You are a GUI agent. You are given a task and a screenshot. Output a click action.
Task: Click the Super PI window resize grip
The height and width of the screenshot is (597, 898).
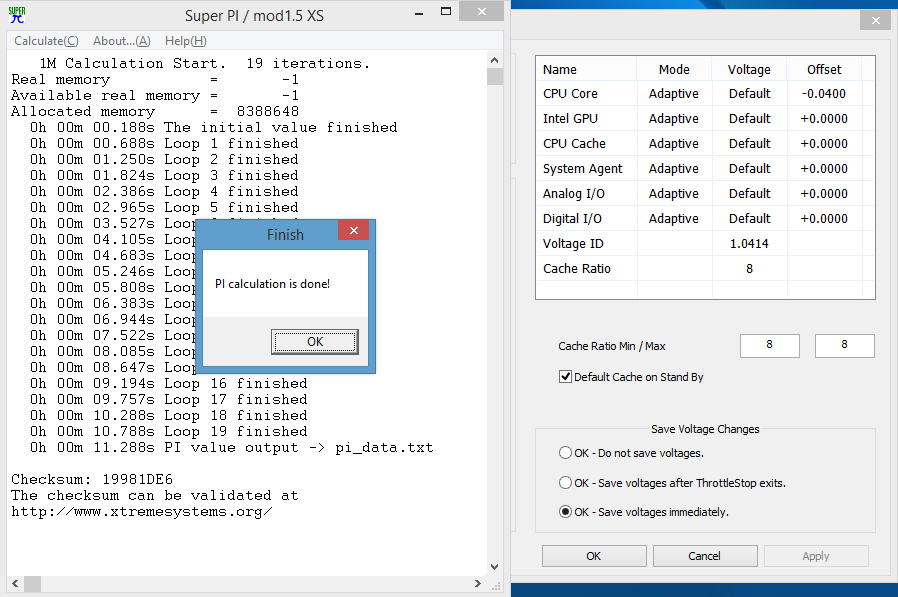(x=496, y=585)
